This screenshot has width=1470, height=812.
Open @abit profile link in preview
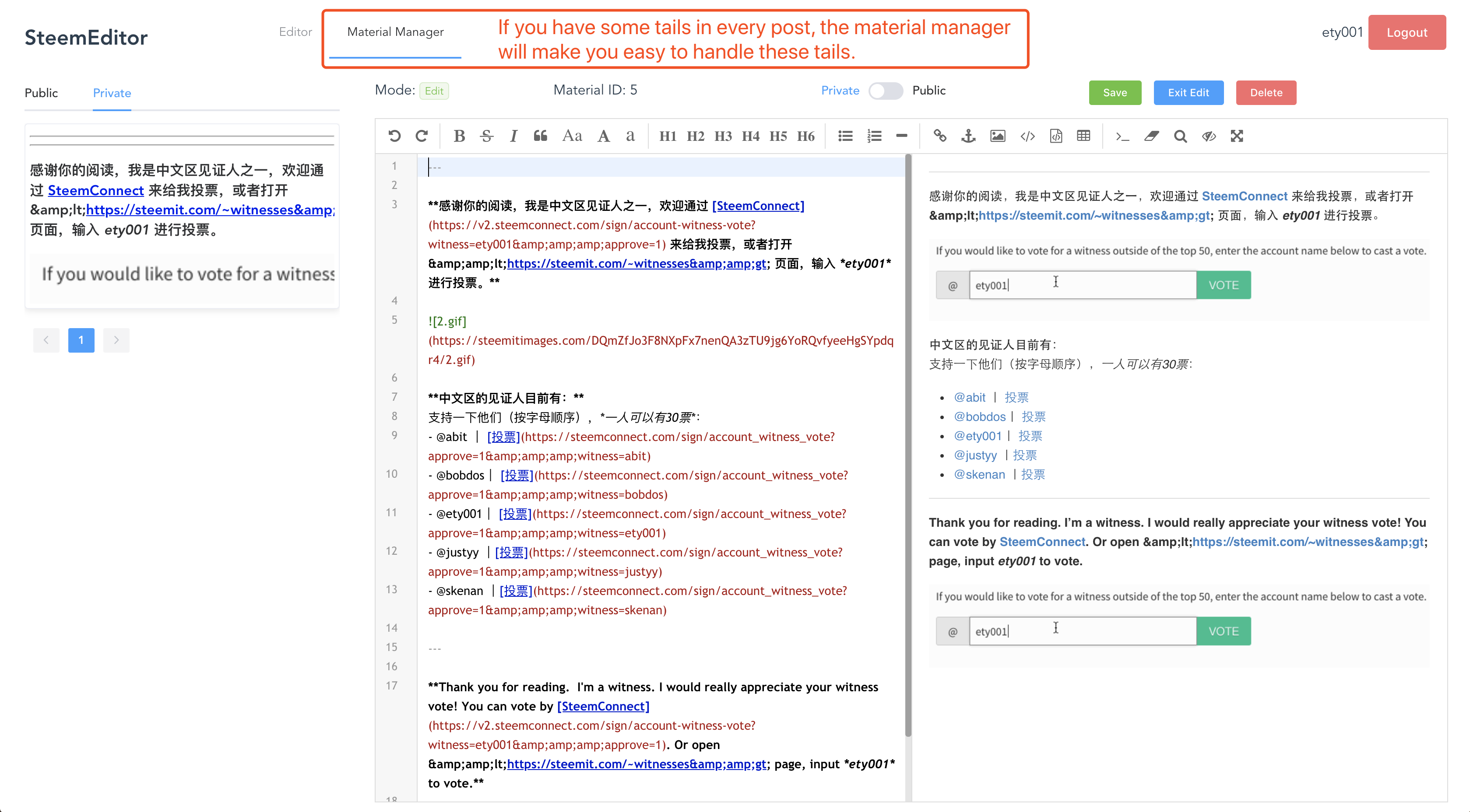tap(970, 397)
